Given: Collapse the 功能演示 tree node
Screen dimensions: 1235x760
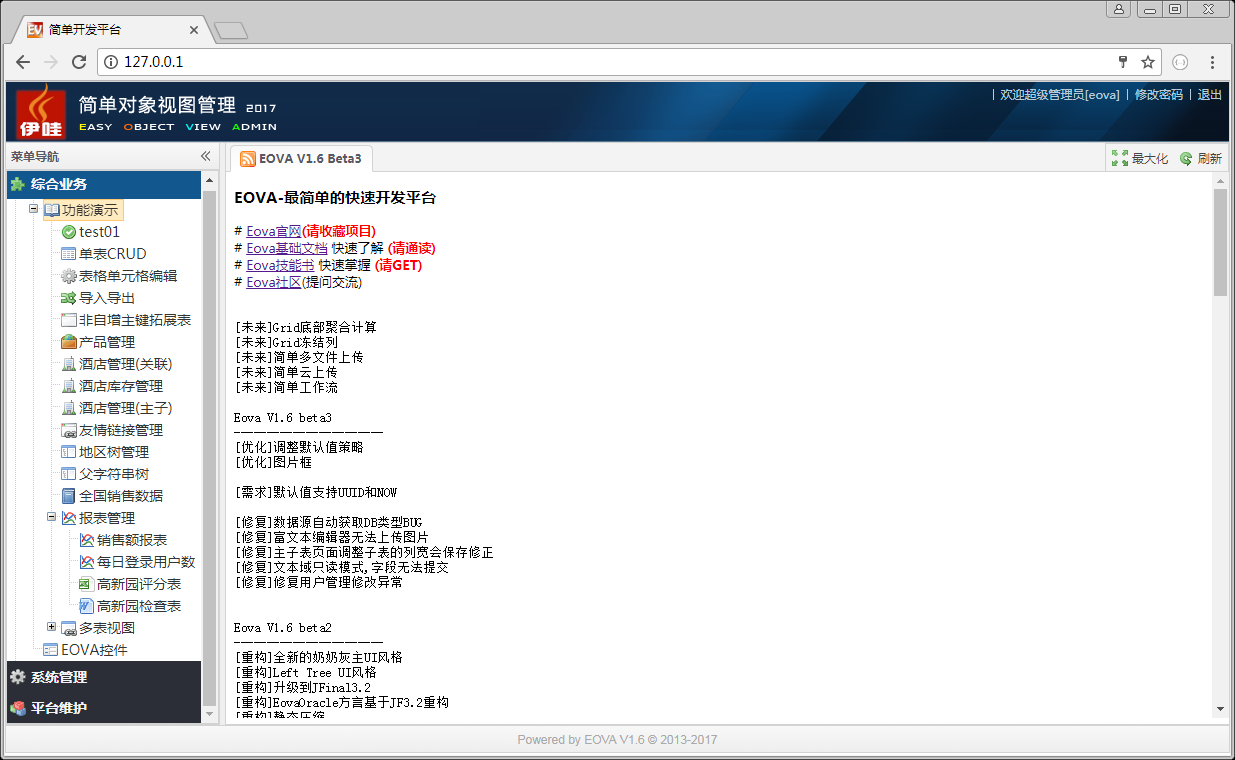Looking at the screenshot, I should (x=34, y=210).
